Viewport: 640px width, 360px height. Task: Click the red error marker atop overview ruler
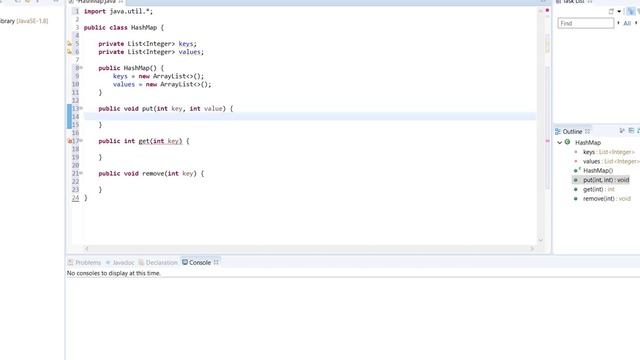pyautogui.click(x=547, y=10)
